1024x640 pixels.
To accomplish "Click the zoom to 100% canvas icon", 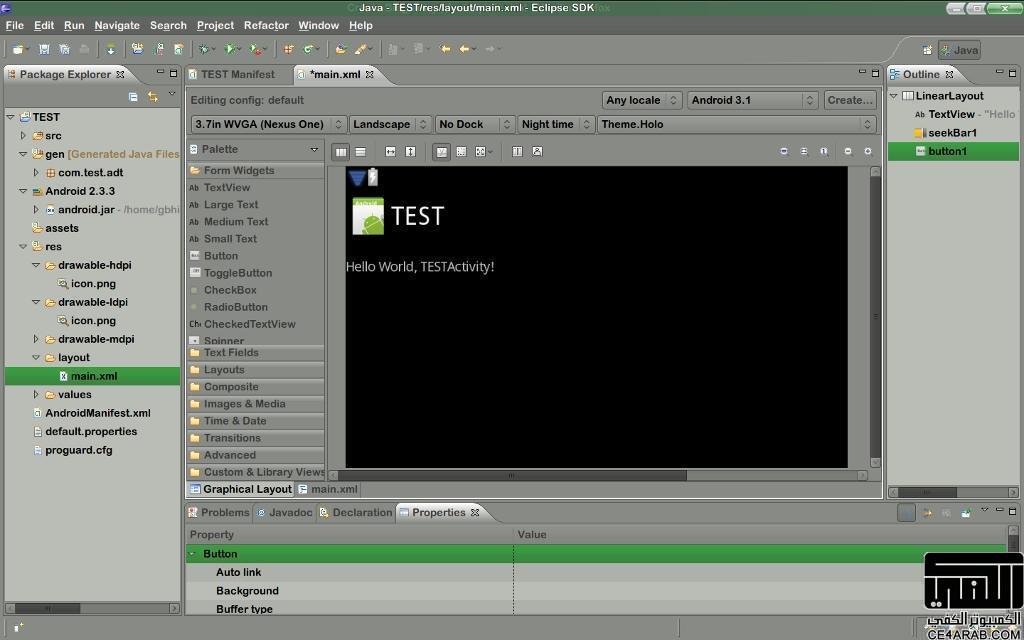I will click(824, 152).
